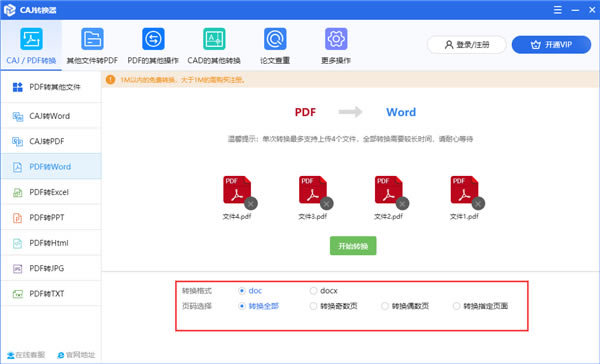Click the 文件2.pdf file name
The width and height of the screenshot is (600, 364).
[x=388, y=217]
